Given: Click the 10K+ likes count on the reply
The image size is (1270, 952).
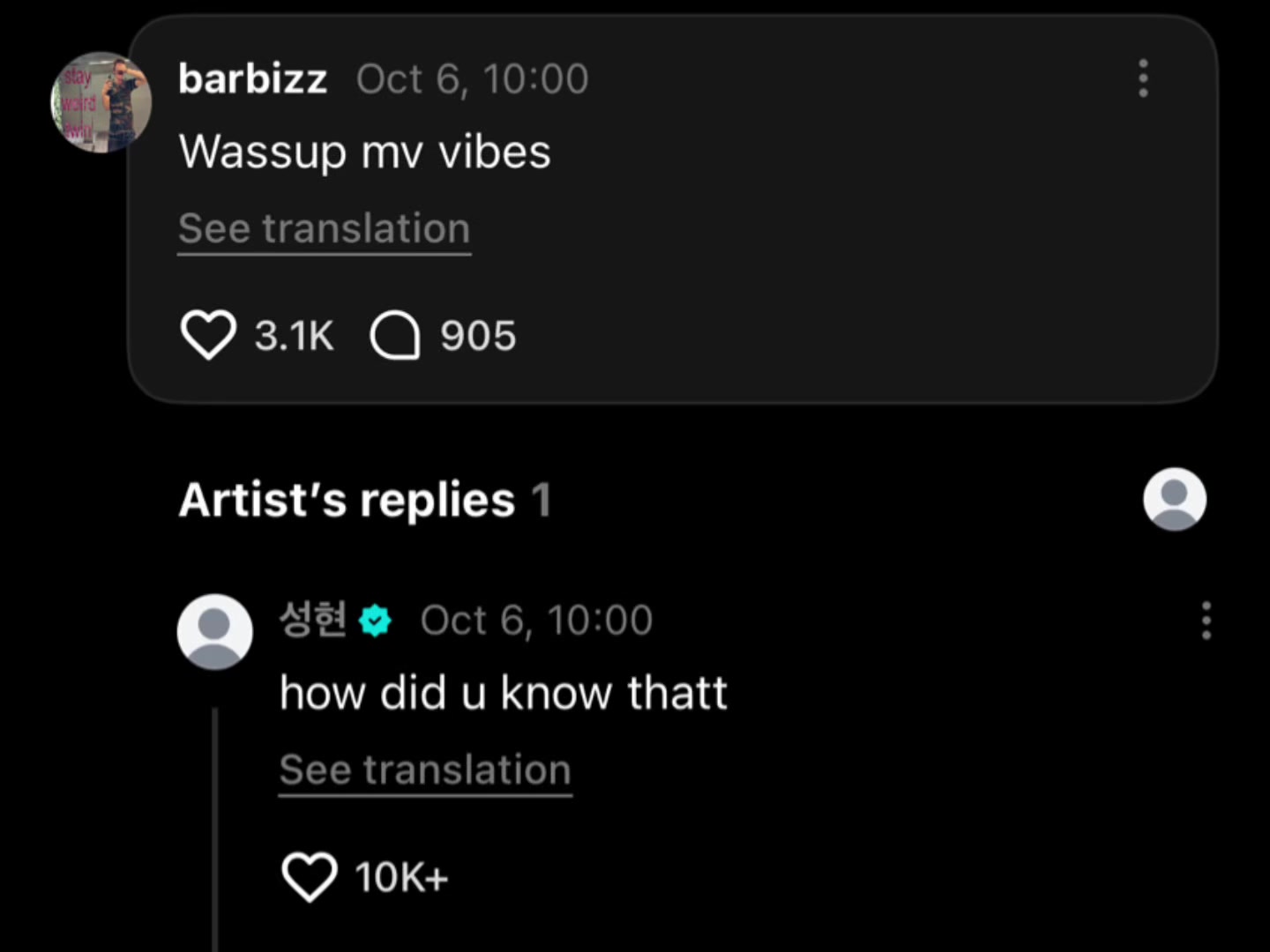Looking at the screenshot, I should point(402,877).
